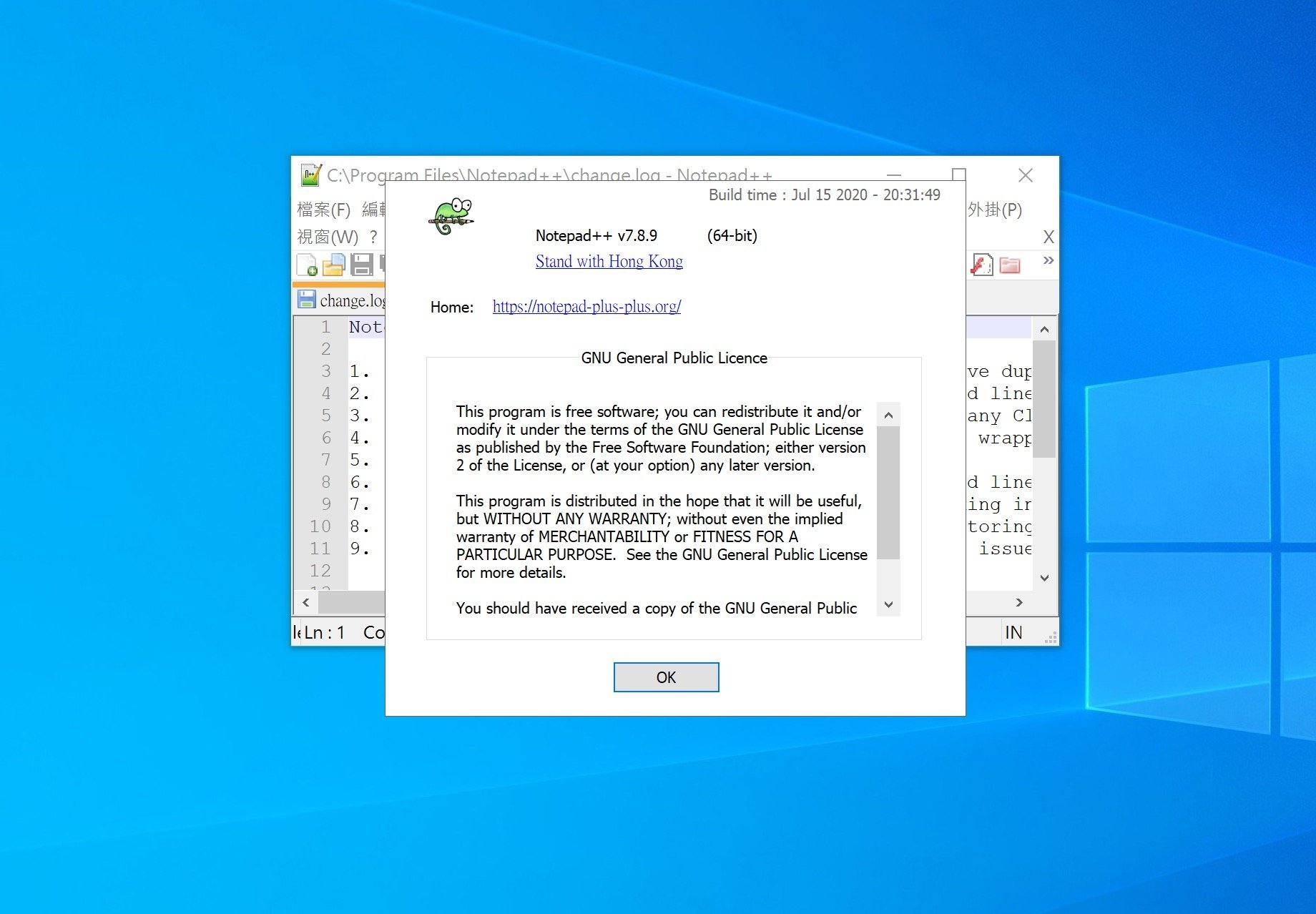Click the chameleon logo in the About dialog

pyautogui.click(x=451, y=216)
